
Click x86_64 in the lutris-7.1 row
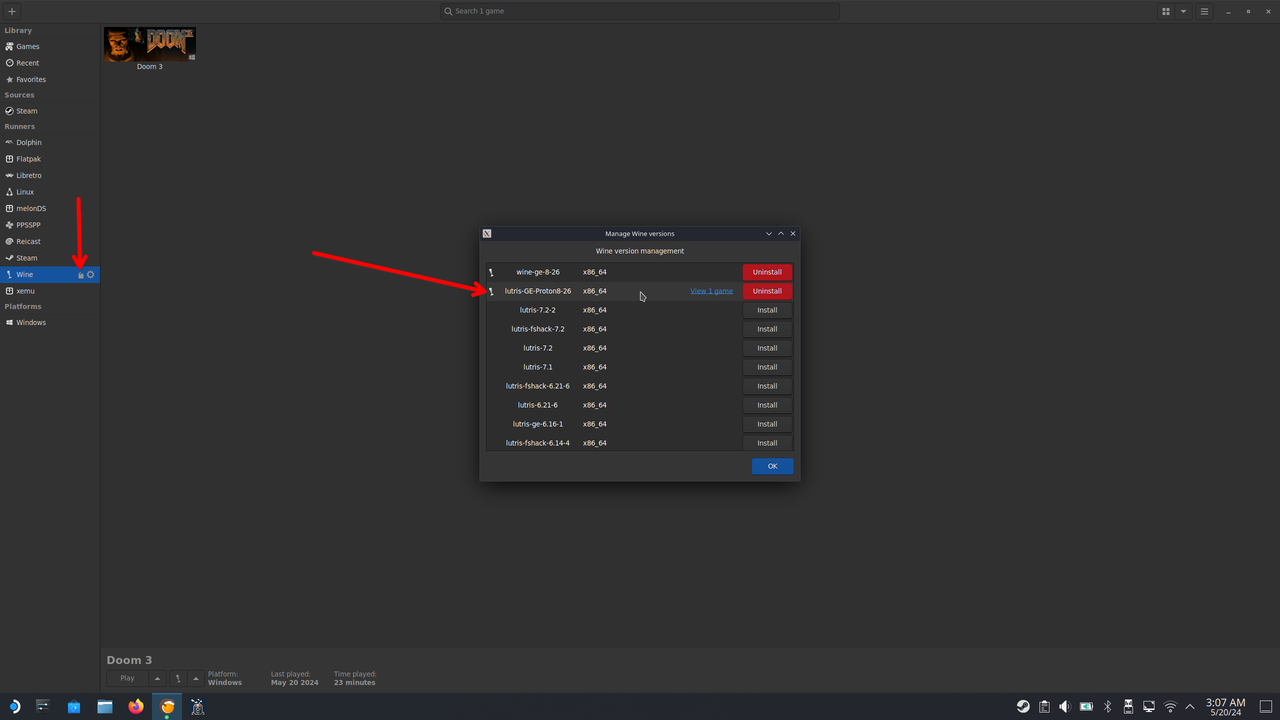click(595, 367)
